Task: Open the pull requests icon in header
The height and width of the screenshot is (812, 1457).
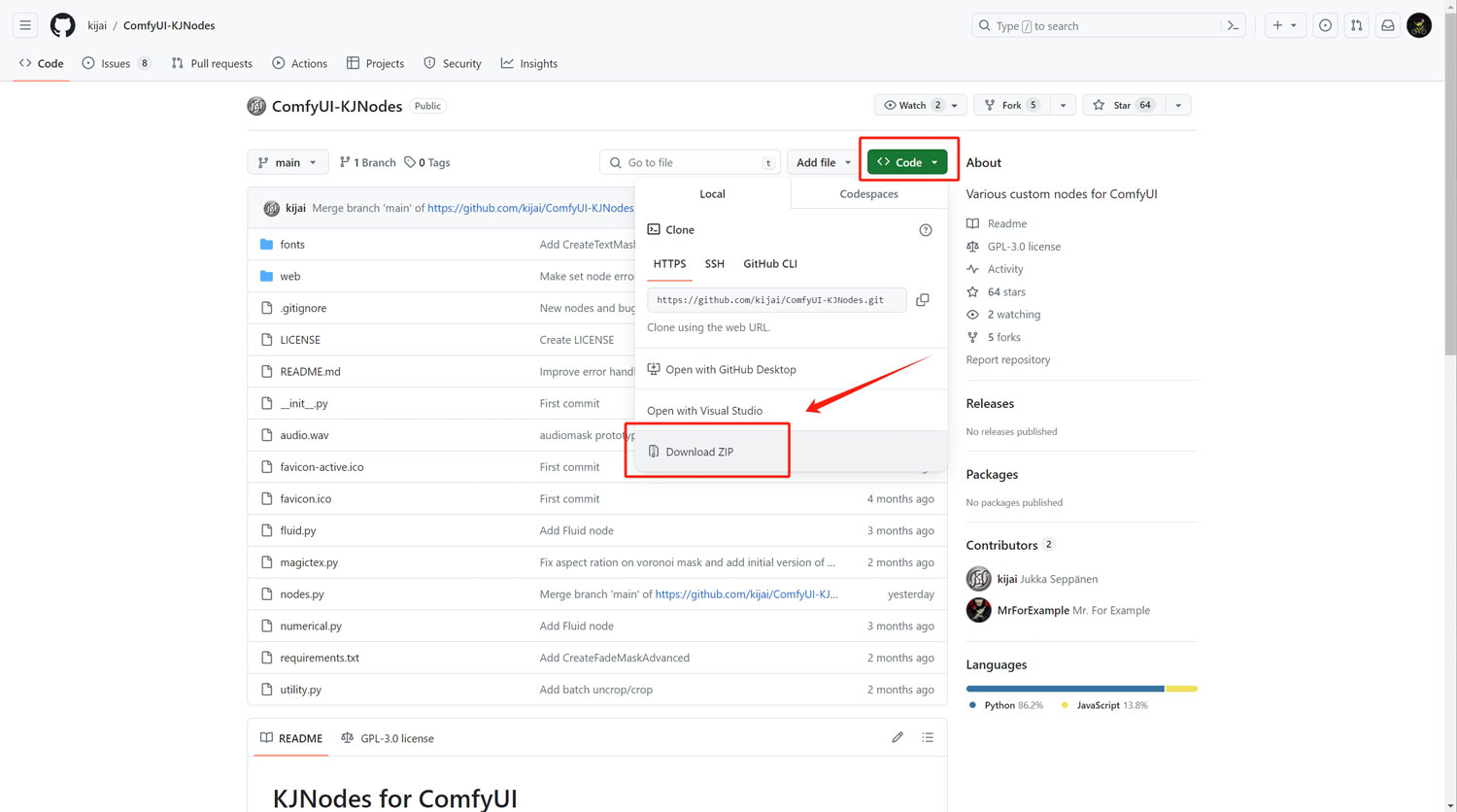Action: tap(1356, 26)
